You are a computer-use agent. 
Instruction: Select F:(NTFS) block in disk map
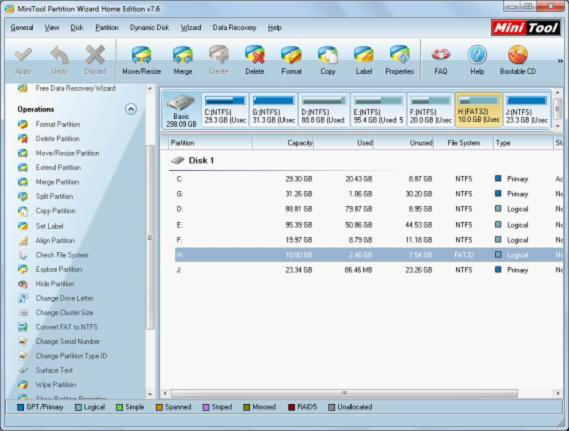pos(430,110)
